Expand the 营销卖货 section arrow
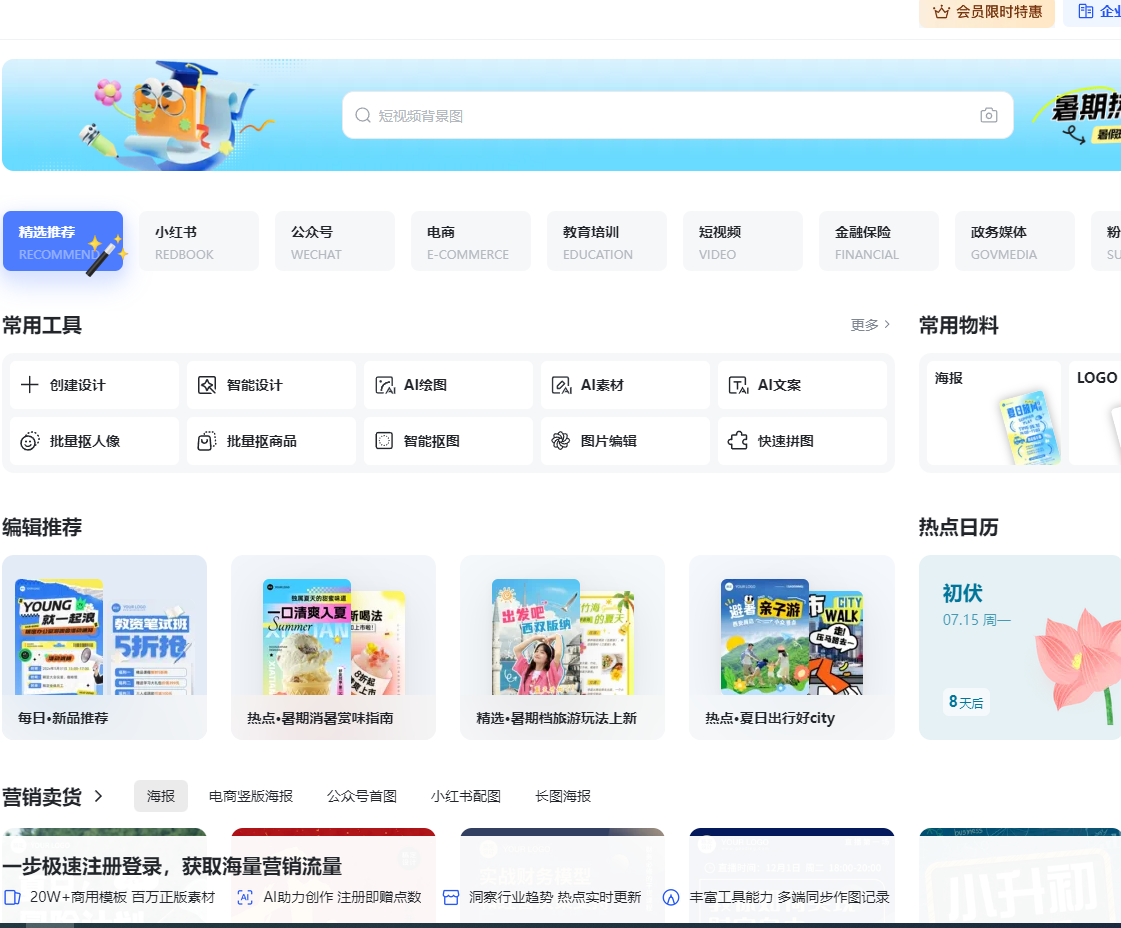The width and height of the screenshot is (1121, 928). pos(99,796)
